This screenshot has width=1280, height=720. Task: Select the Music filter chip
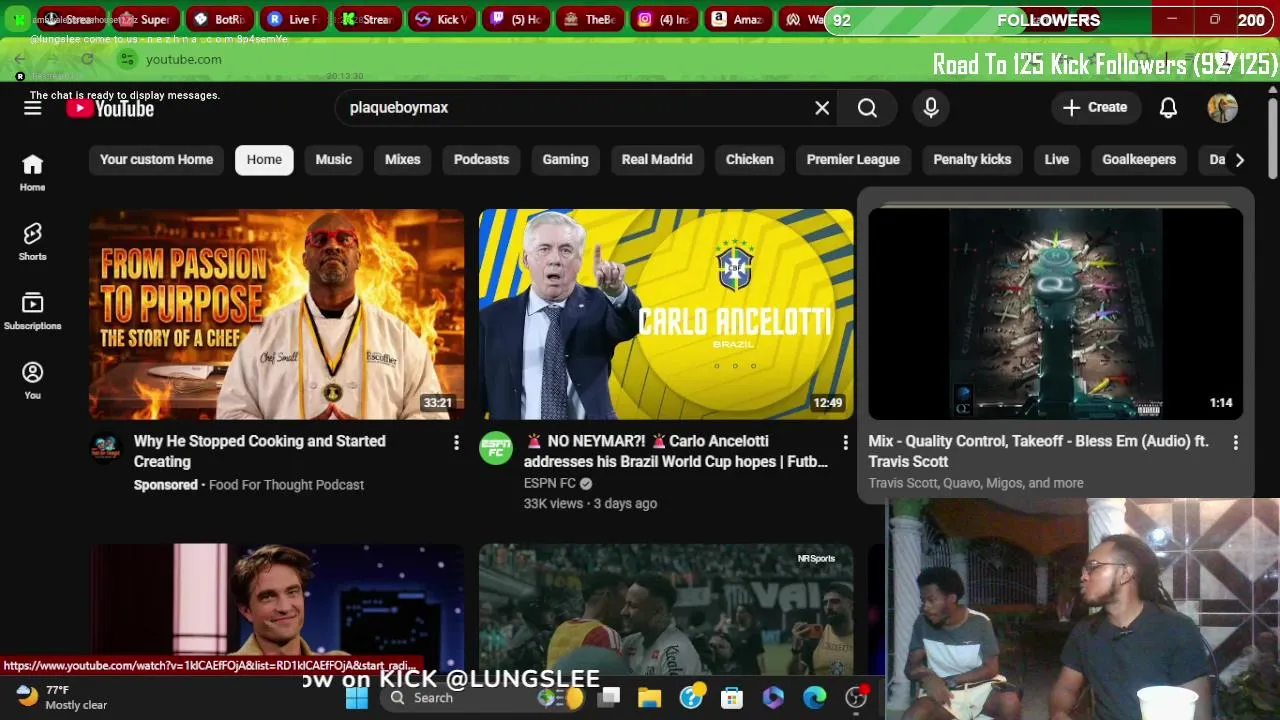[x=334, y=159]
